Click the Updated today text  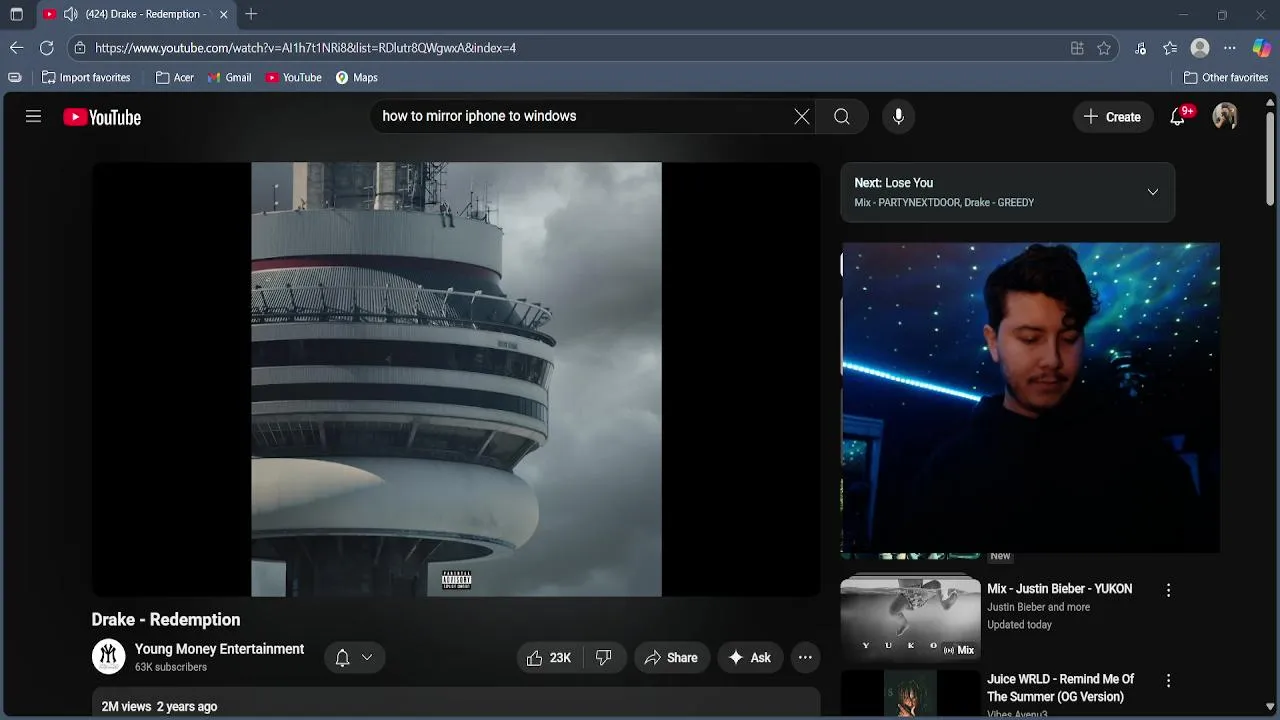click(1019, 625)
